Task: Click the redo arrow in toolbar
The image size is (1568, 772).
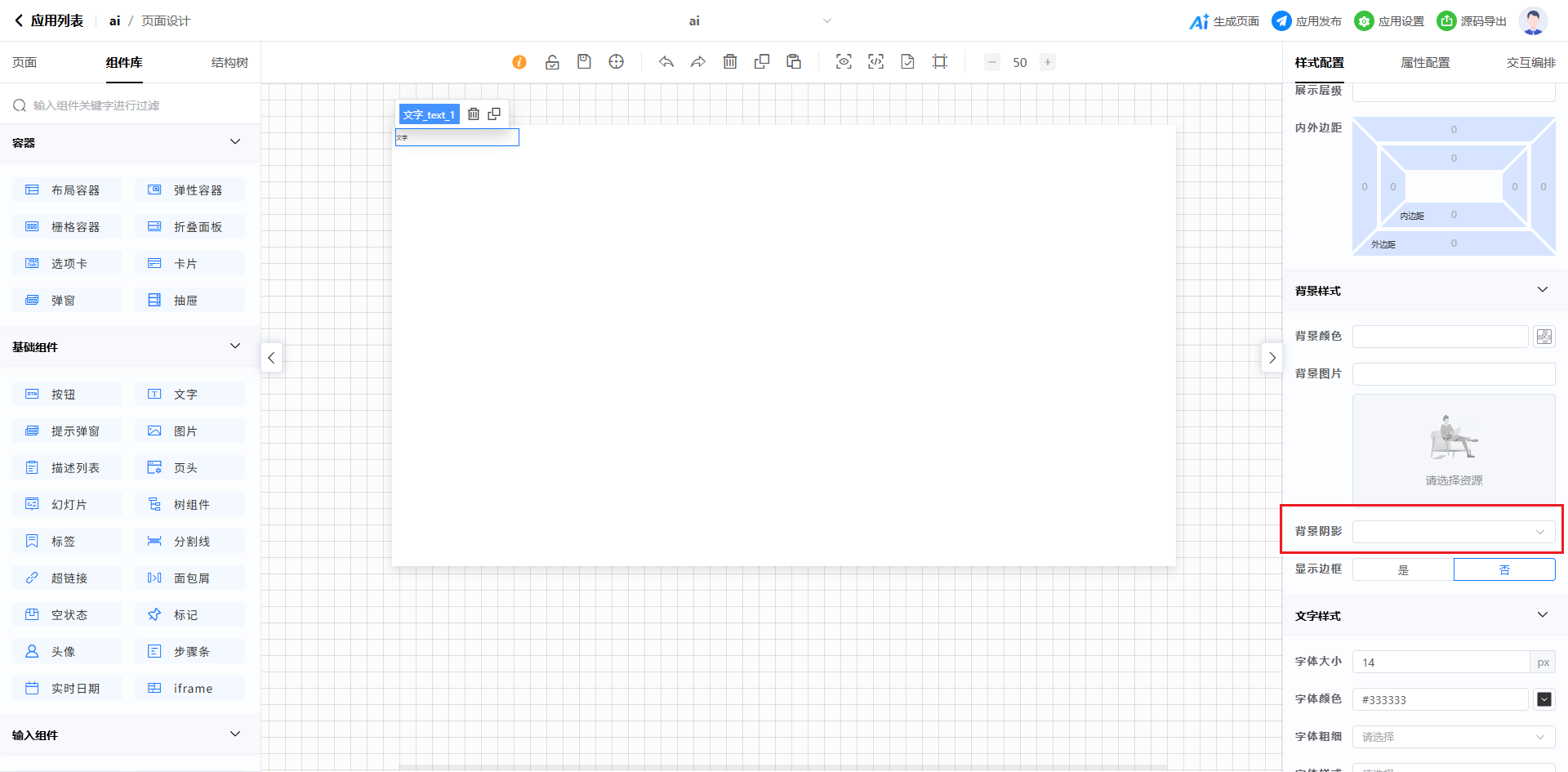Action: coord(698,62)
